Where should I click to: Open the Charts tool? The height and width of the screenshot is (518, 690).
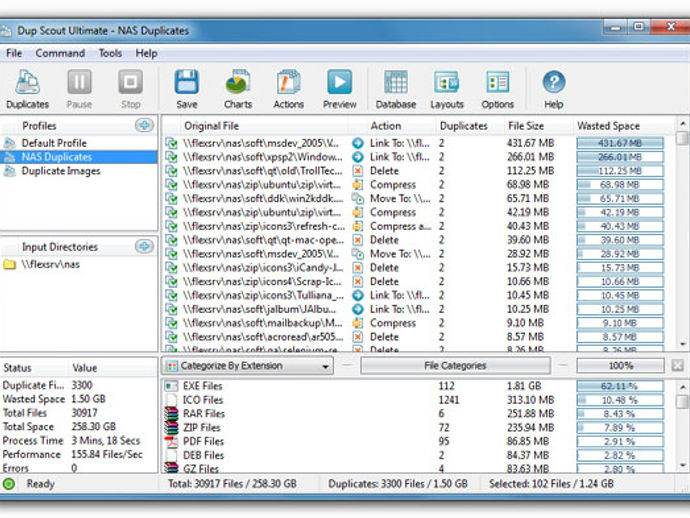coord(238,82)
